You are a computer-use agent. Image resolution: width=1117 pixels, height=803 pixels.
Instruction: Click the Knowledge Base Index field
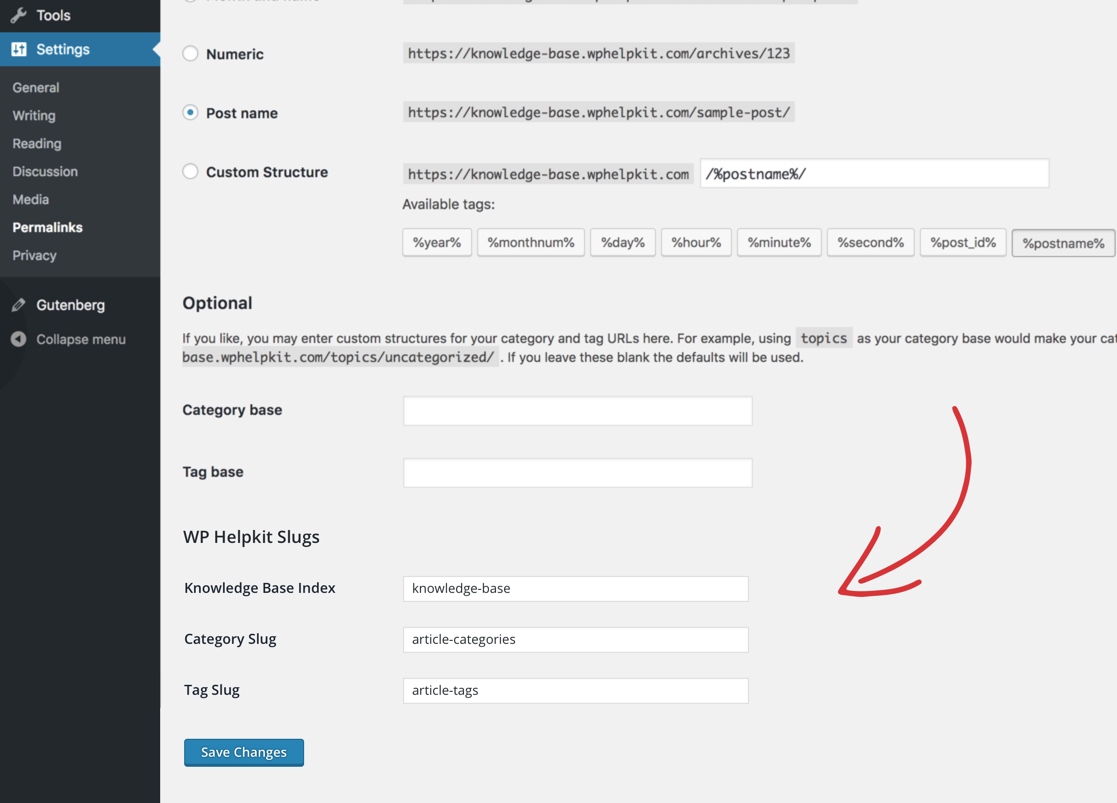[x=576, y=589]
